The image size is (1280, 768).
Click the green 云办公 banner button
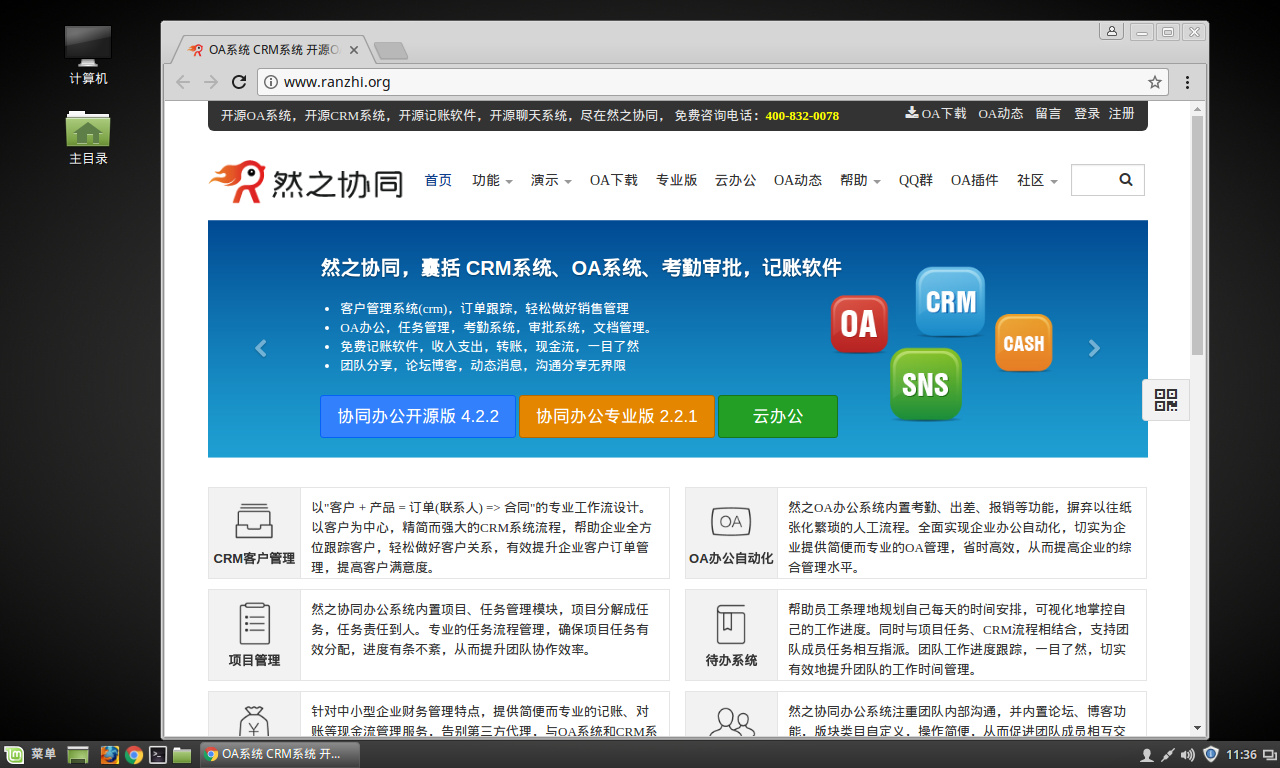coord(778,416)
